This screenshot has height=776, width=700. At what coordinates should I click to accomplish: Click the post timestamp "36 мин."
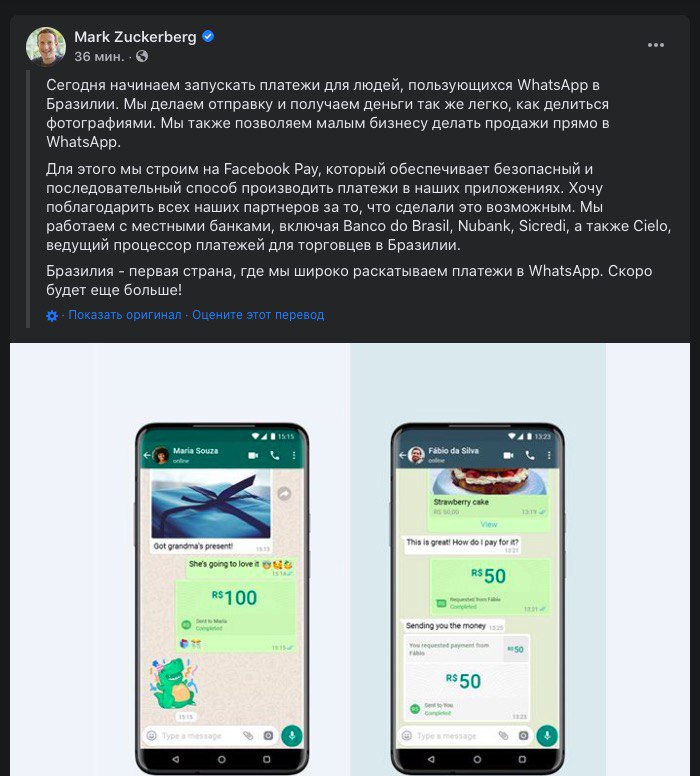point(99,56)
